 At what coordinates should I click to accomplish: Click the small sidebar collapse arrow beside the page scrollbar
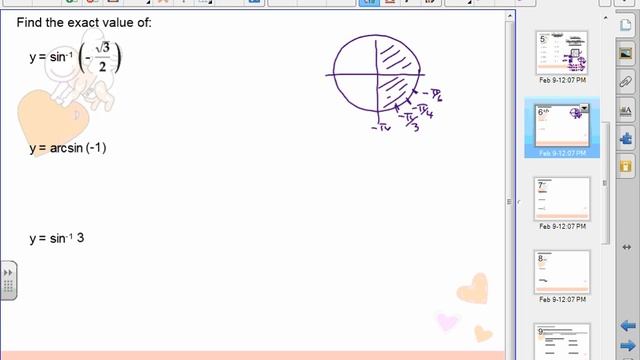(x=519, y=202)
